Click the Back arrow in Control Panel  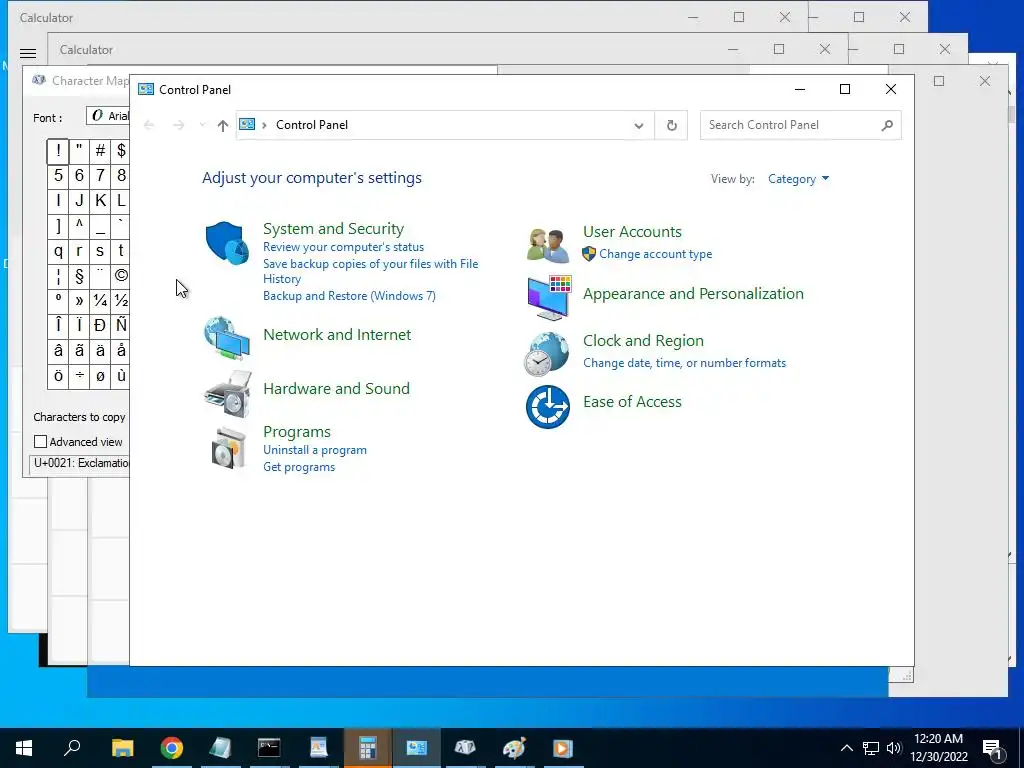click(x=149, y=125)
